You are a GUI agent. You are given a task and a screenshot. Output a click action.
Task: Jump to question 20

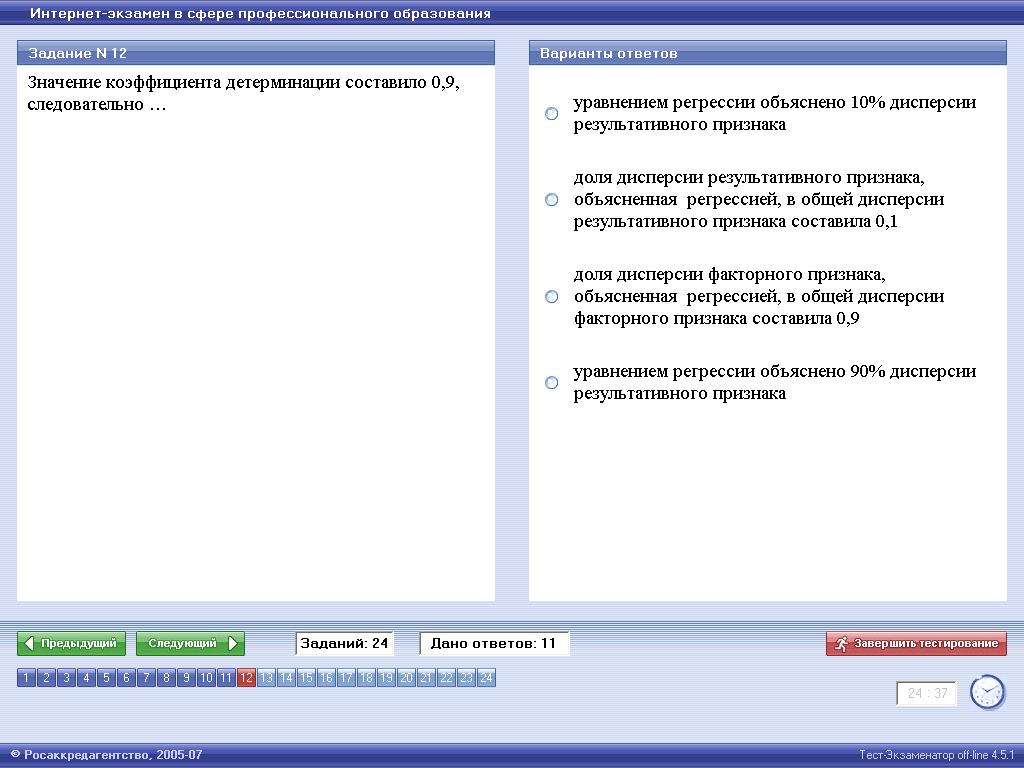click(x=406, y=678)
